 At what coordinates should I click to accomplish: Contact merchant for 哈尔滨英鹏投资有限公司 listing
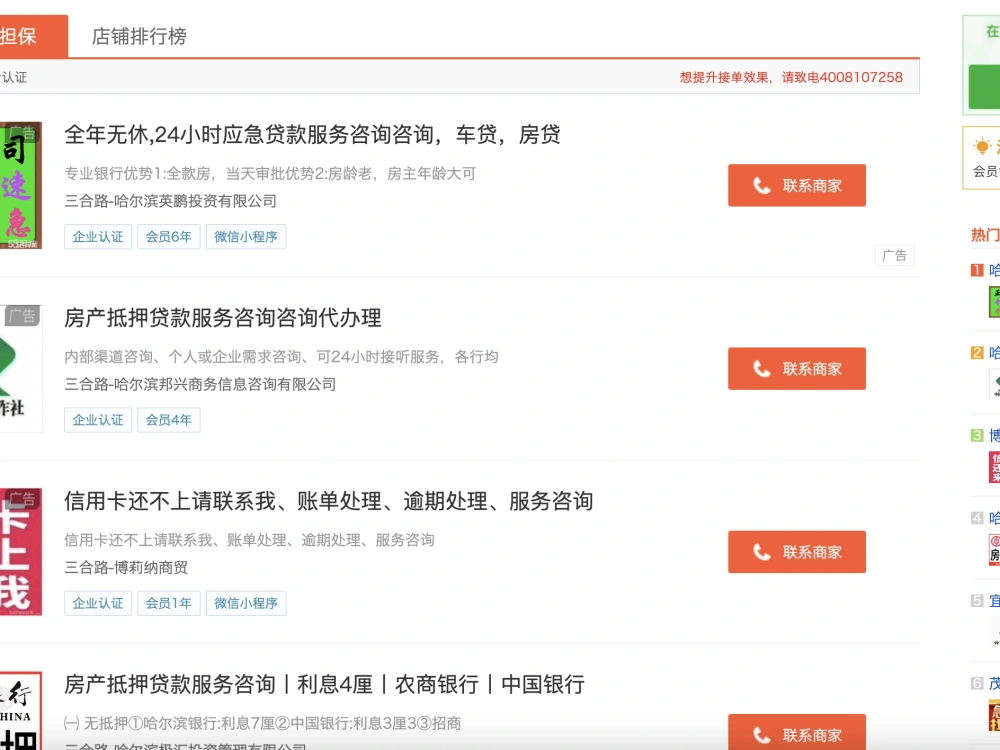(x=797, y=186)
